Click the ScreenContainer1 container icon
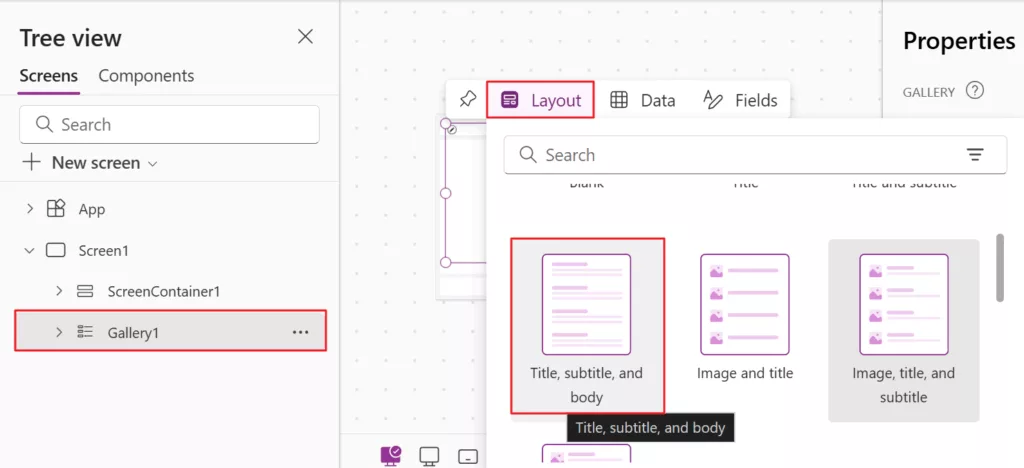Image resolution: width=1024 pixels, height=468 pixels. [85, 291]
